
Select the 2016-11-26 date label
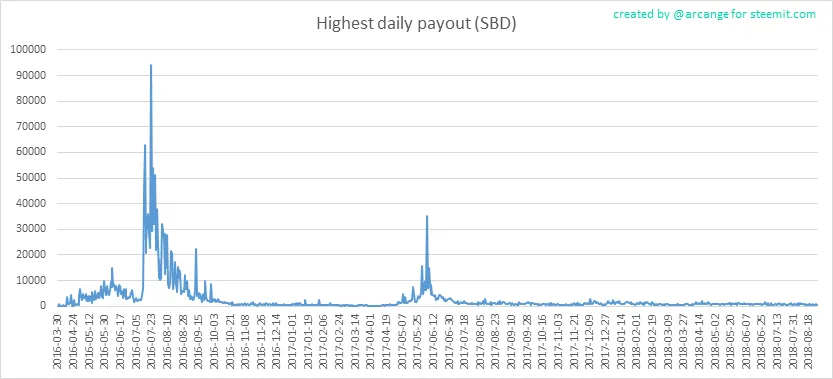pos(261,341)
